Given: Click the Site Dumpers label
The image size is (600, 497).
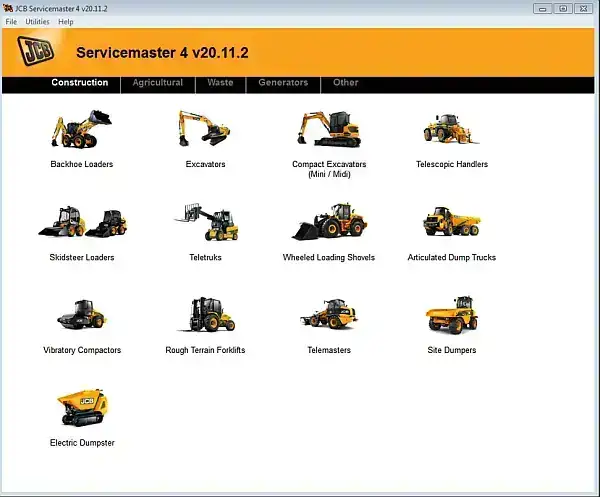Looking at the screenshot, I should pos(452,350).
